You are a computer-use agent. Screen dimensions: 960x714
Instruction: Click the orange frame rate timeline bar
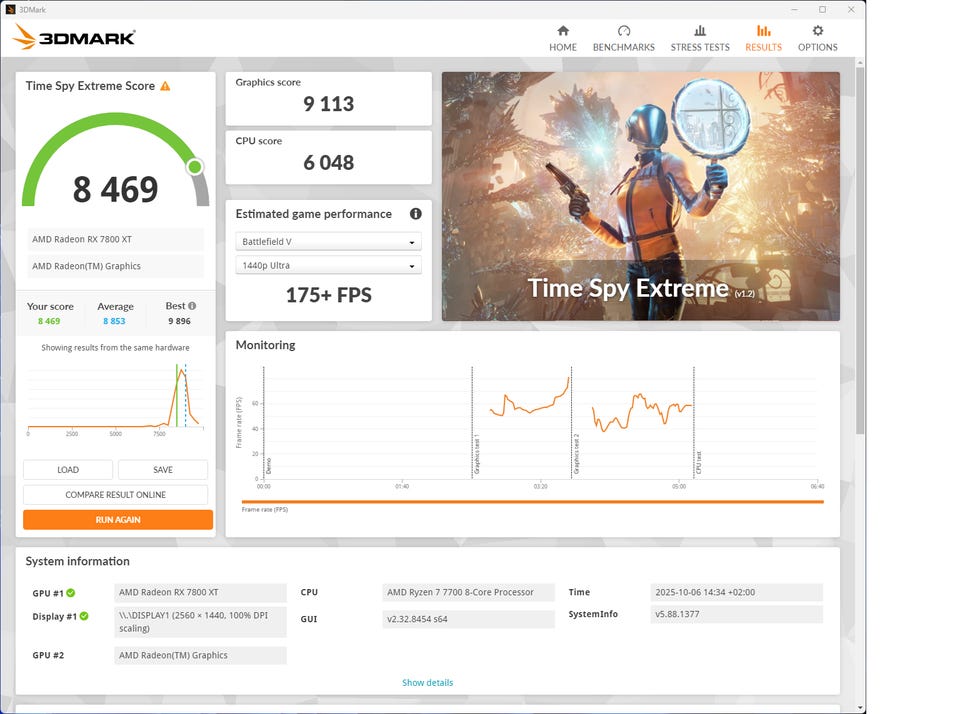click(532, 502)
